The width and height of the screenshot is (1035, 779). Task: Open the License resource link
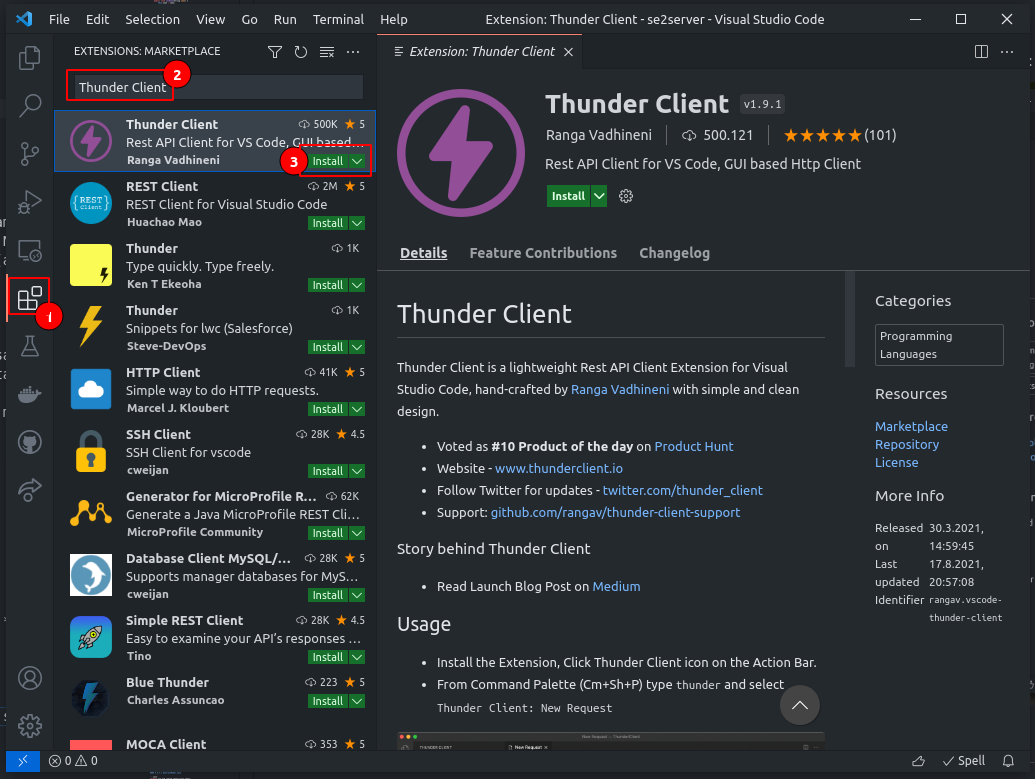(896, 462)
